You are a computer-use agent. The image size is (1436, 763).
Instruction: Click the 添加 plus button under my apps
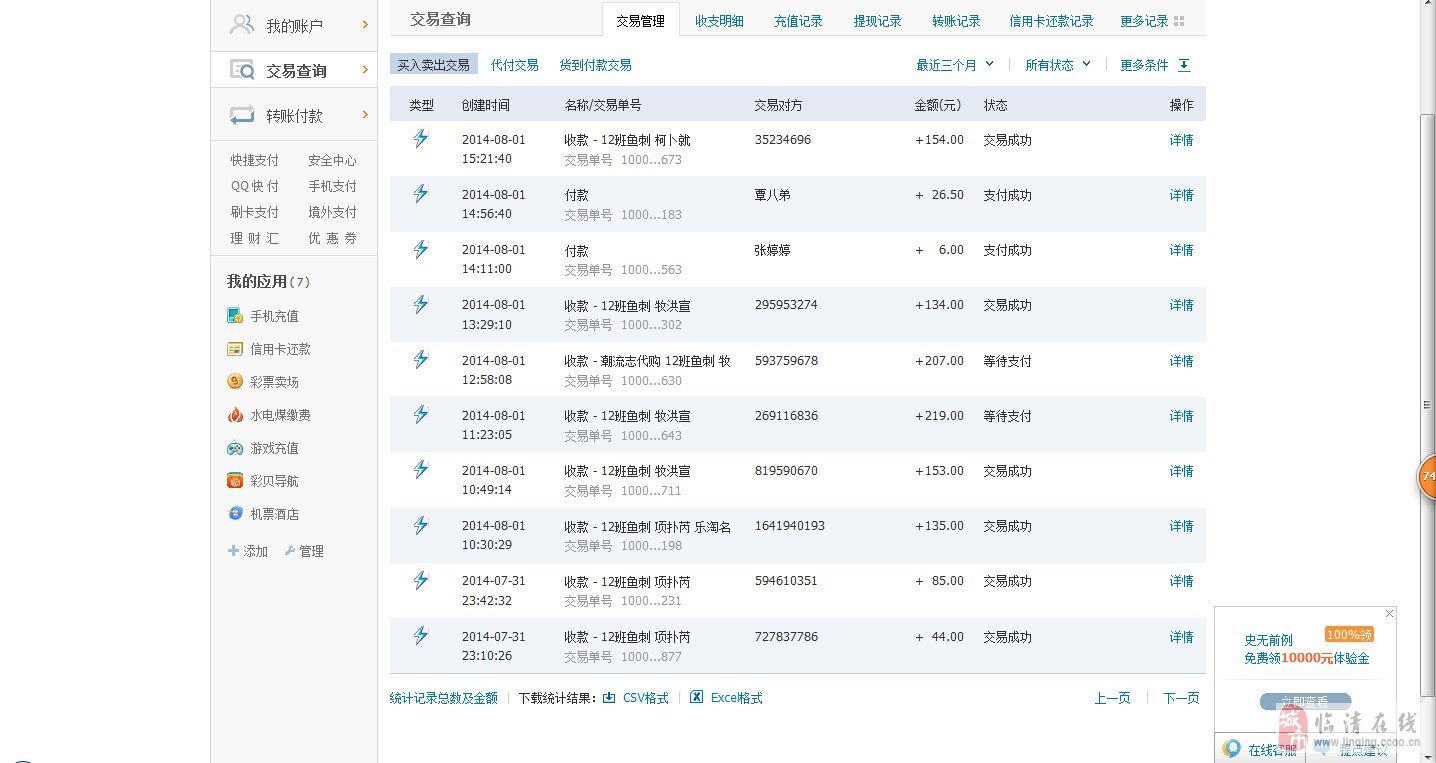pos(248,551)
